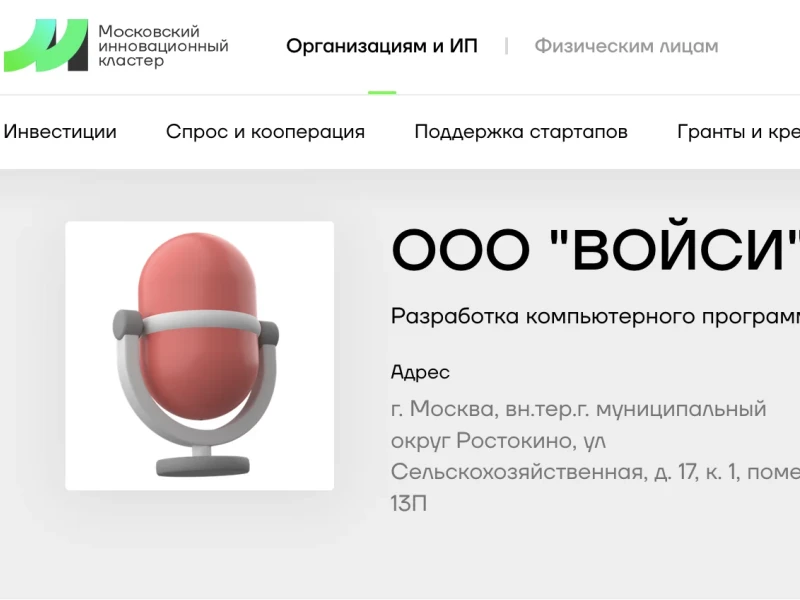Click the red microphone company thumbnail
Image resolution: width=800 pixels, height=600 pixels.
[199, 356]
